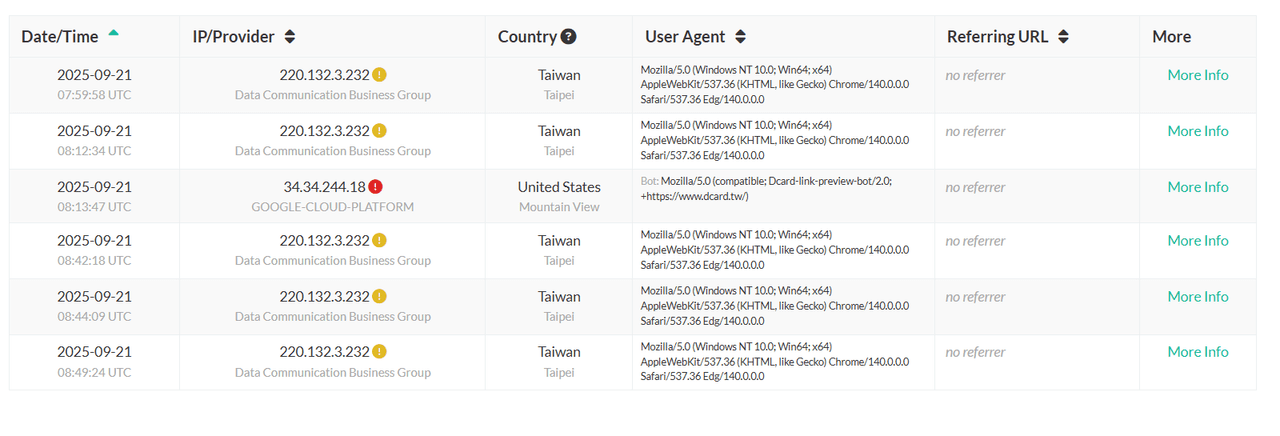Sort the User Agent column
Image resolution: width=1280 pixels, height=436 pixels.
point(741,37)
